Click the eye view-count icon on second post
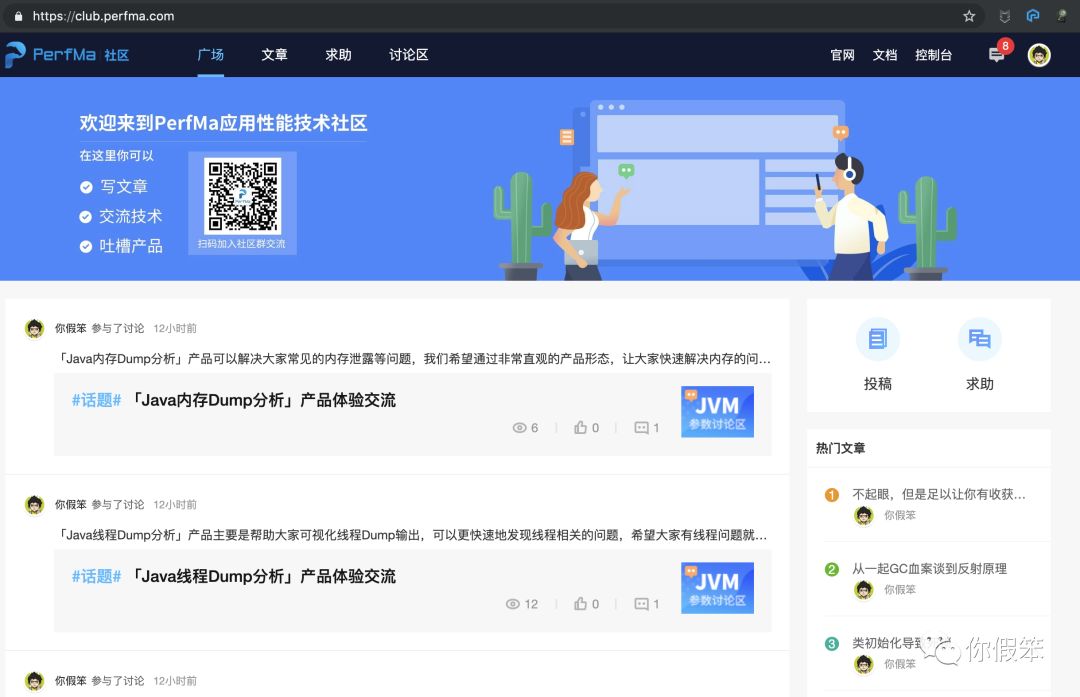 tap(513, 604)
